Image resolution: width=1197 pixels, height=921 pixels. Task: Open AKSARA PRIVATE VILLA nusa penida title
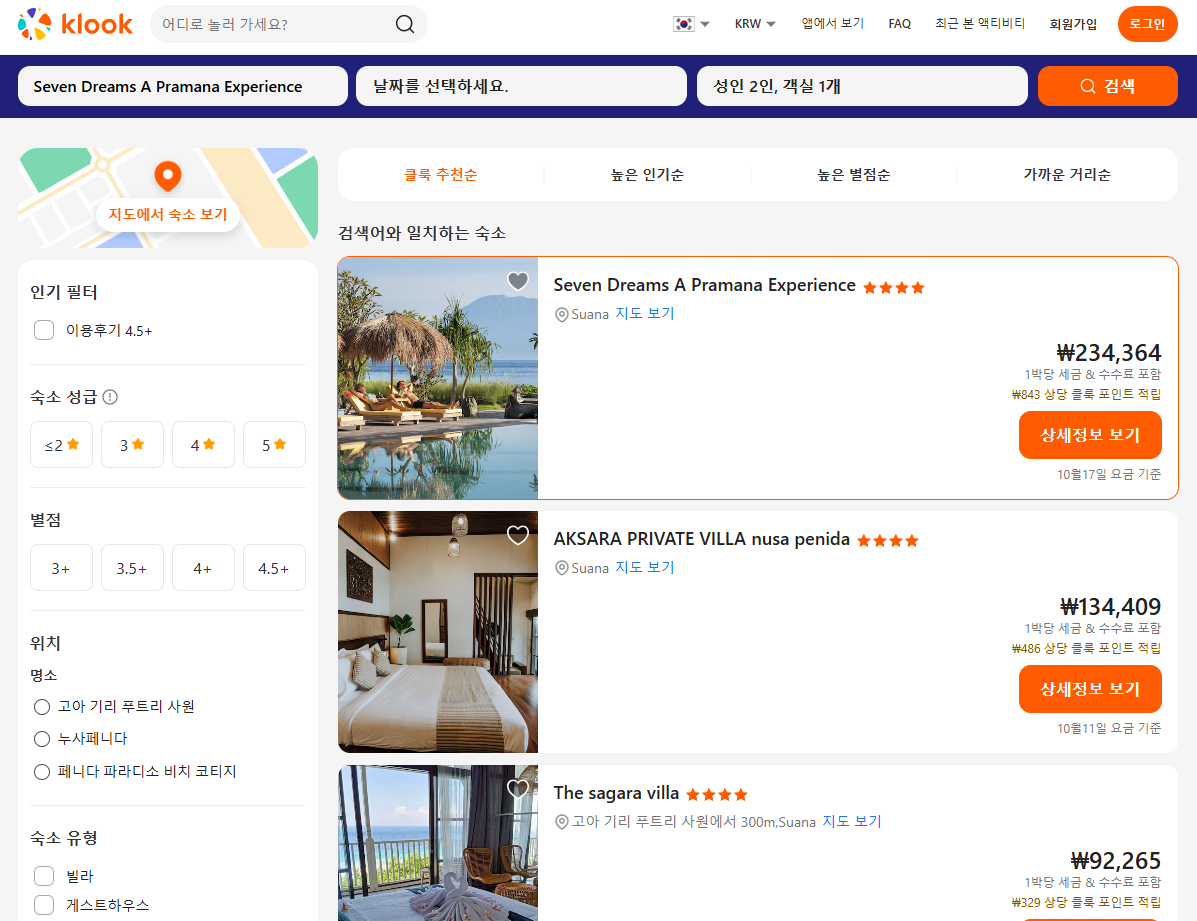(701, 539)
